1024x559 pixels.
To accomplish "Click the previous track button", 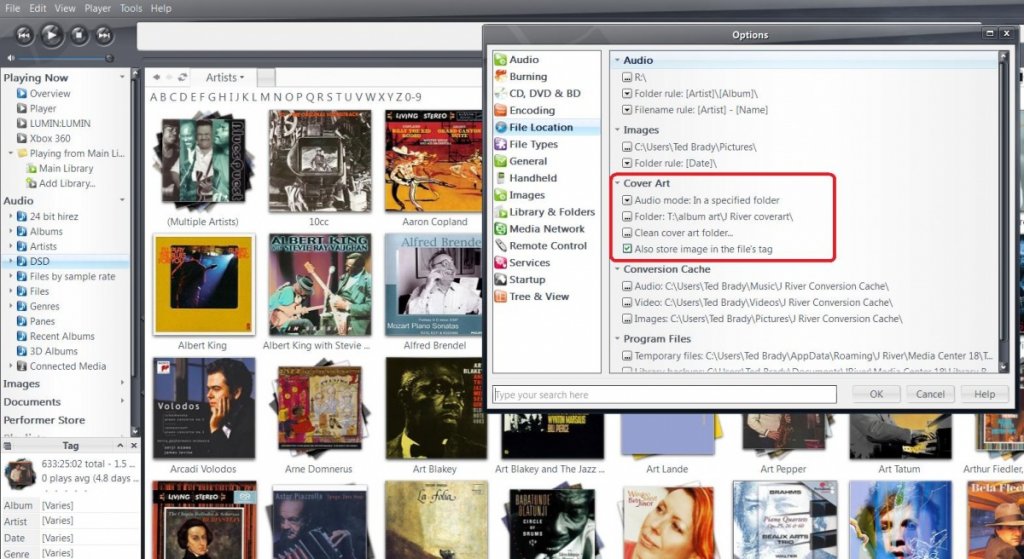I will click(24, 35).
